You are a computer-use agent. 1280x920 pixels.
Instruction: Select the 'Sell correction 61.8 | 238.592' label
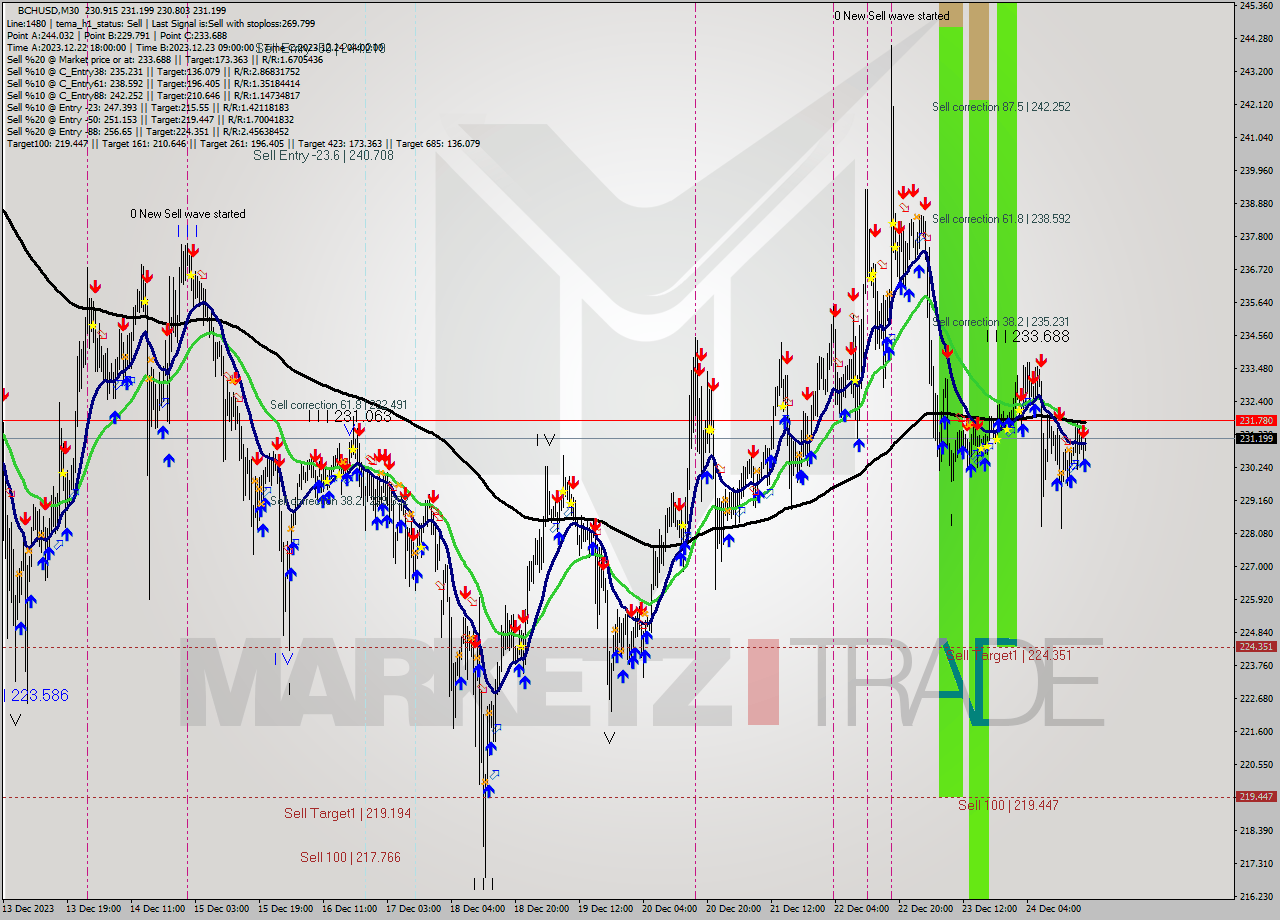1001,218
